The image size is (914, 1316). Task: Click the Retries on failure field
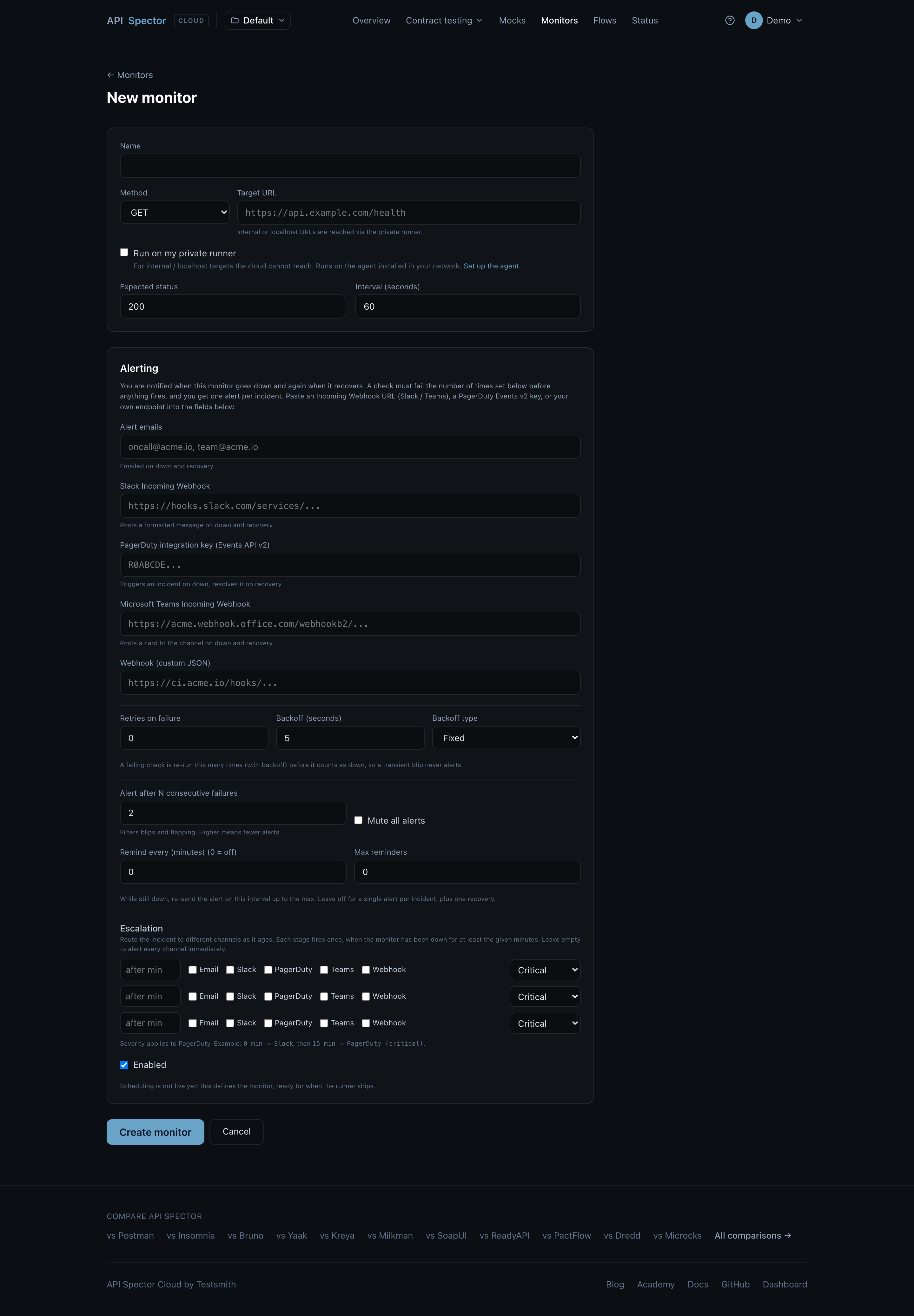pyautogui.click(x=194, y=738)
